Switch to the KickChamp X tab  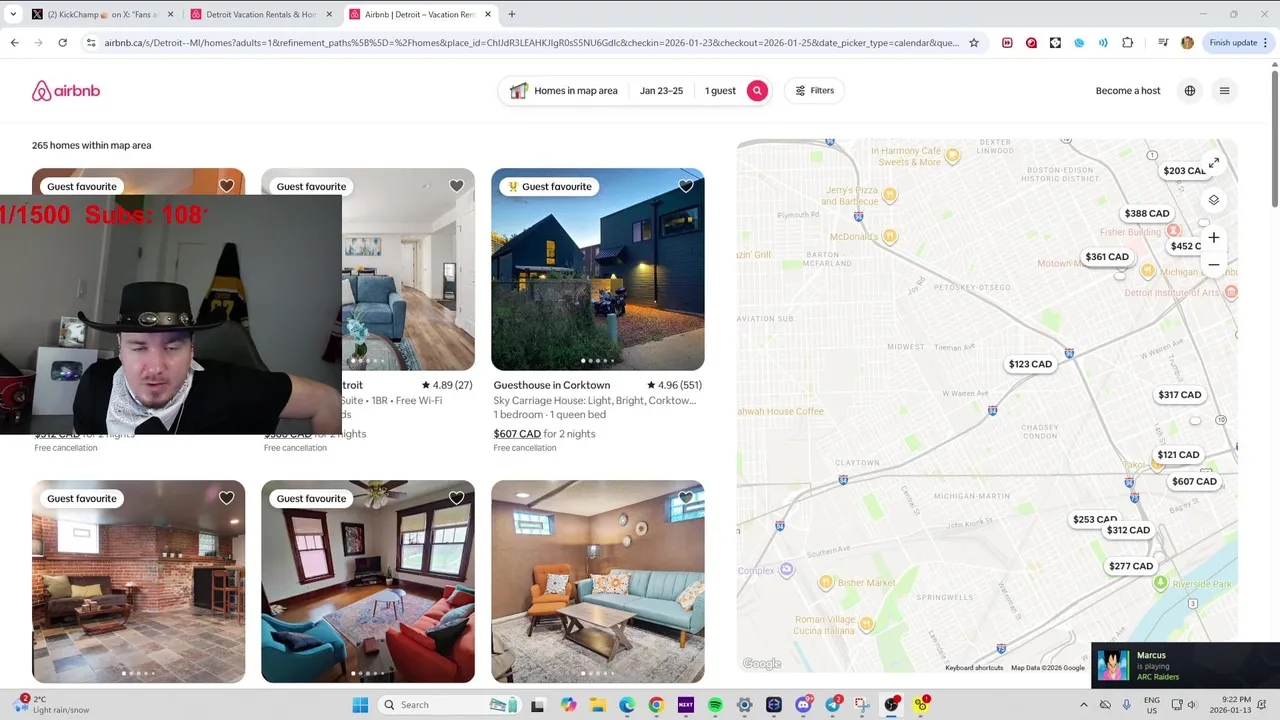[101, 14]
